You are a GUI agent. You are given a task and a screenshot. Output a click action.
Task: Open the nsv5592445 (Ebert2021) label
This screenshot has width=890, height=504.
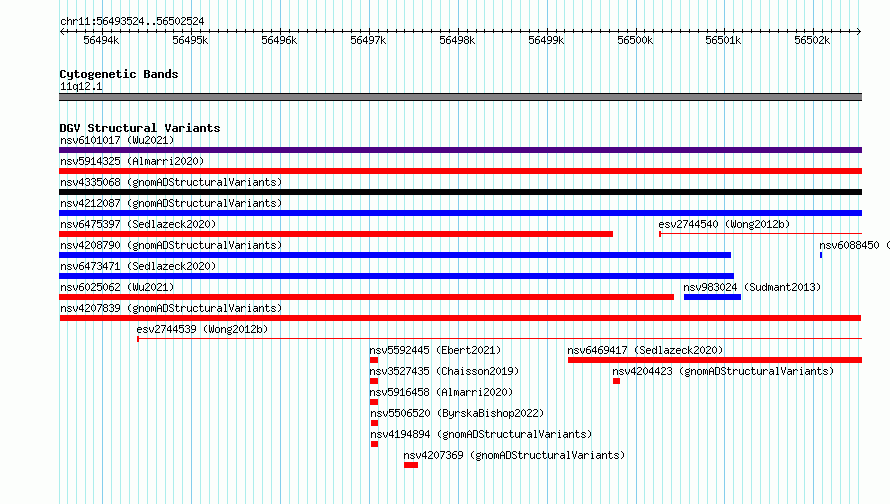click(435, 350)
